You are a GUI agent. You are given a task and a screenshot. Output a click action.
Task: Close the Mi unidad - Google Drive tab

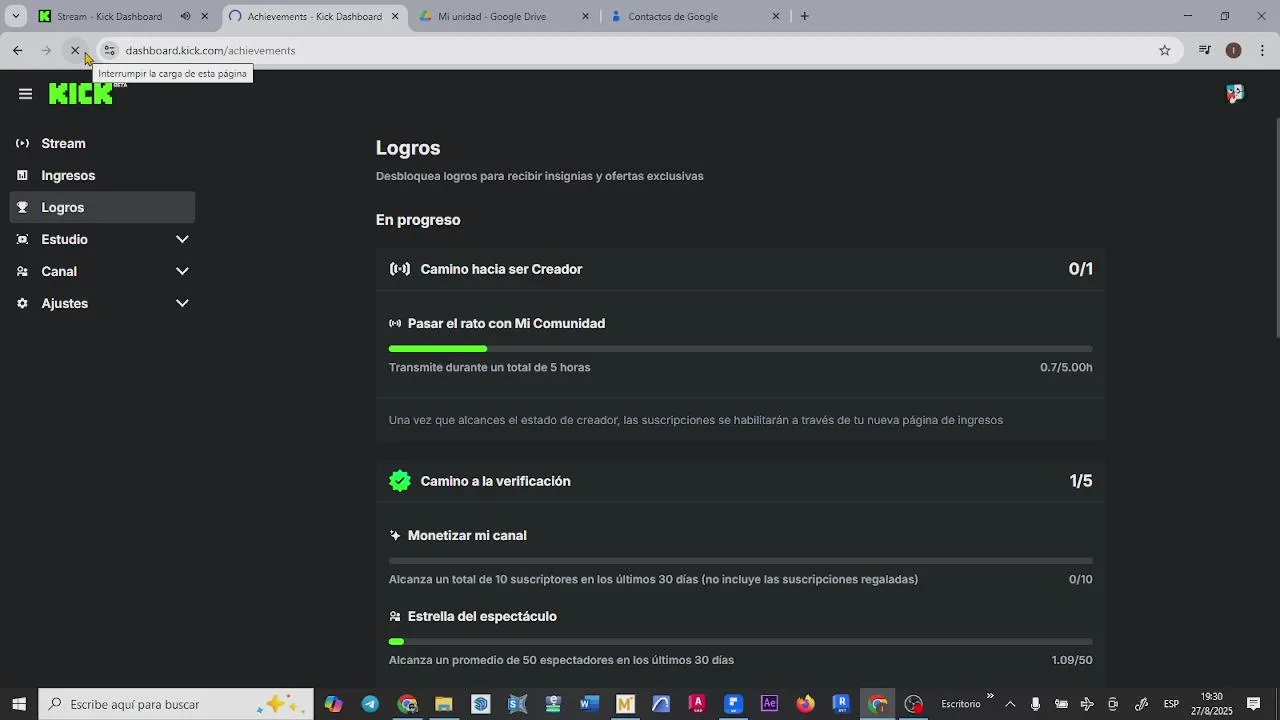[585, 16]
